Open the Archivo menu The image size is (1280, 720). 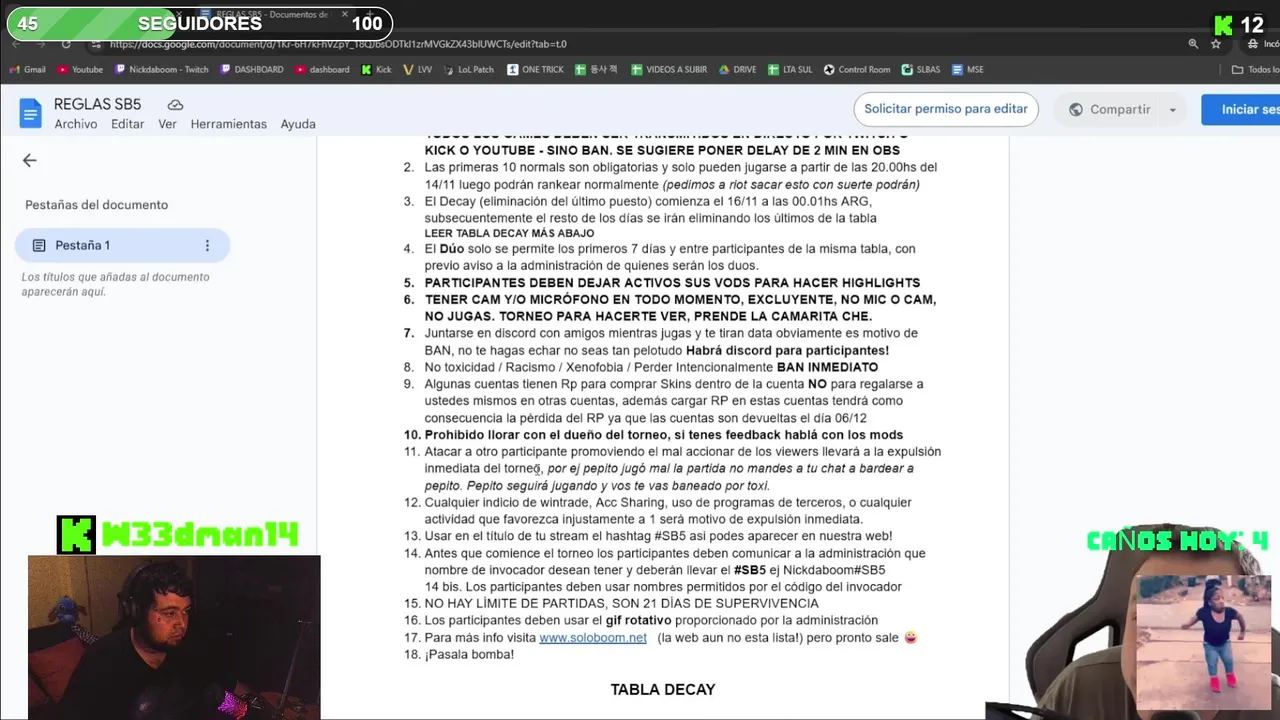pos(76,124)
